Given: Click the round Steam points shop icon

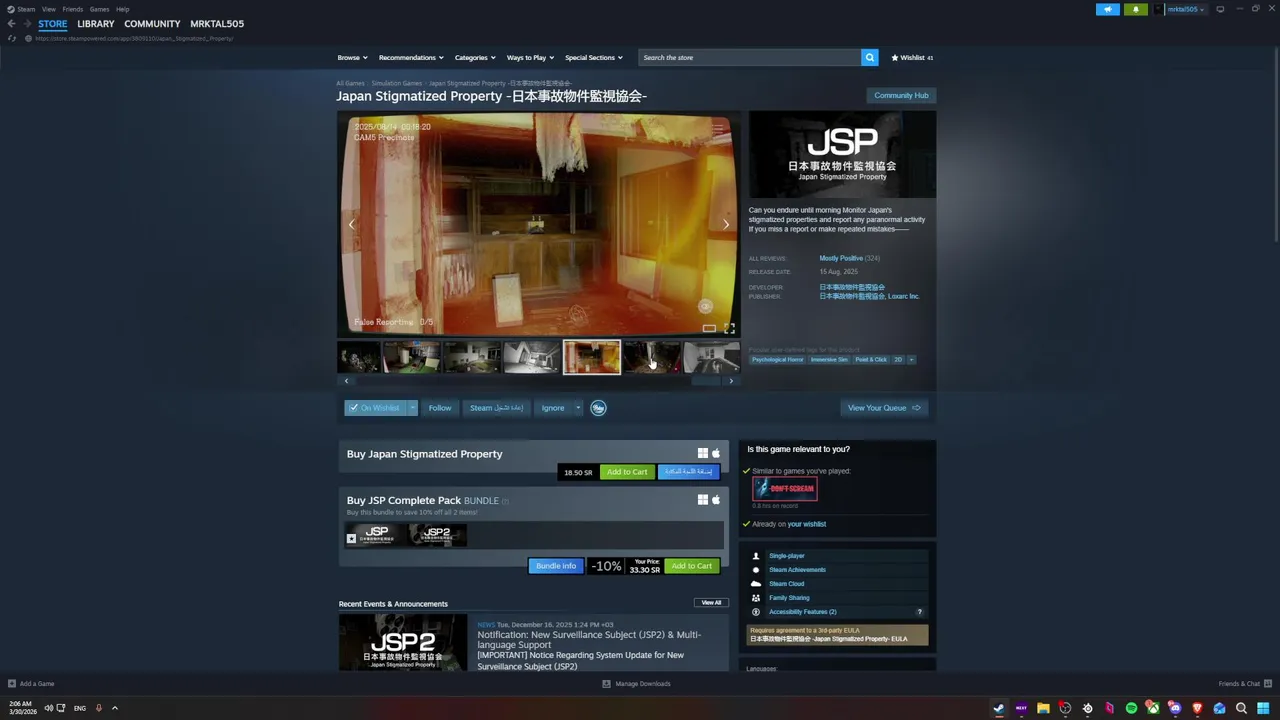Looking at the screenshot, I should pos(598,408).
